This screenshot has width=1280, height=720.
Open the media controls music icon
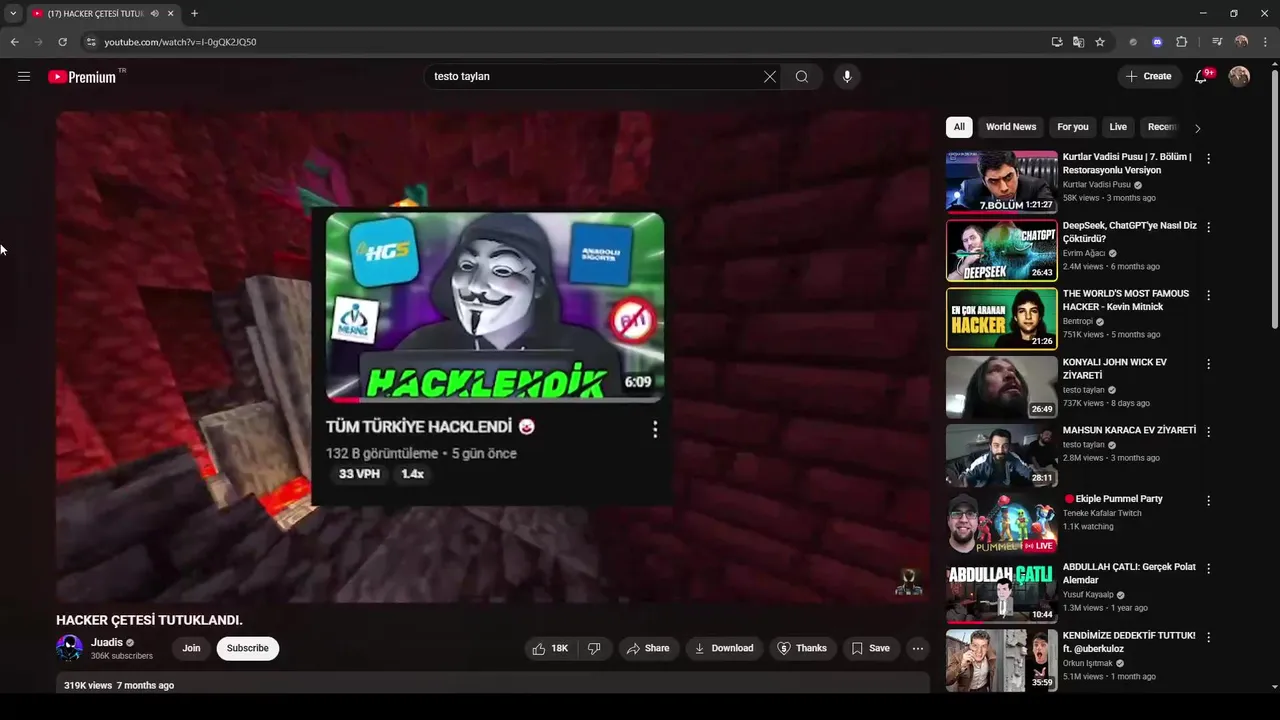coord(1217,42)
